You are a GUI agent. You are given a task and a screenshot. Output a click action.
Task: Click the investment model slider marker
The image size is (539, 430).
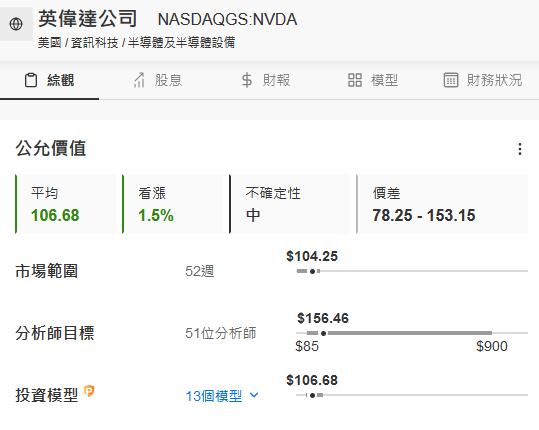(312, 396)
